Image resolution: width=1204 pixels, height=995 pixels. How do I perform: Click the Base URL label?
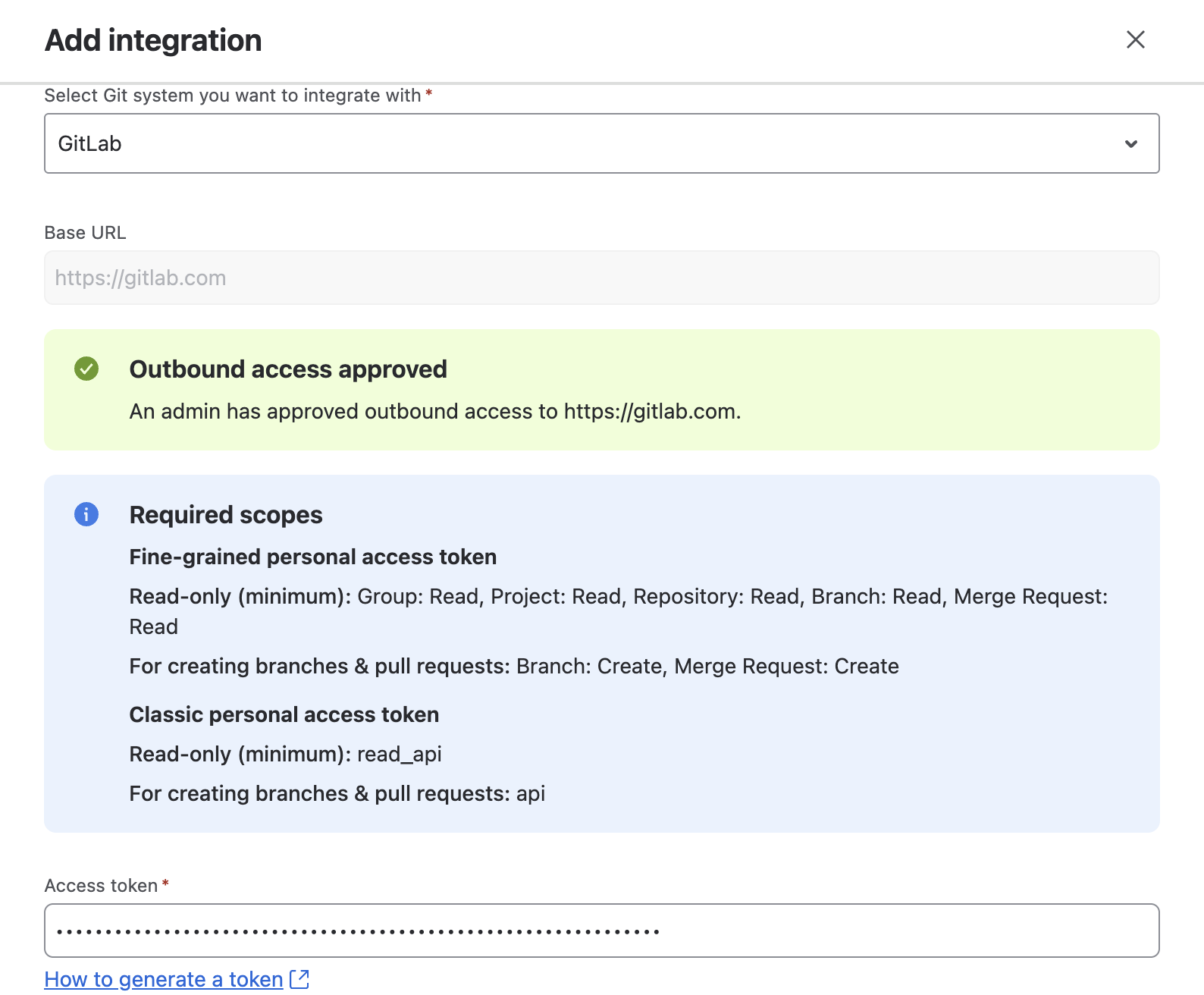(x=85, y=233)
